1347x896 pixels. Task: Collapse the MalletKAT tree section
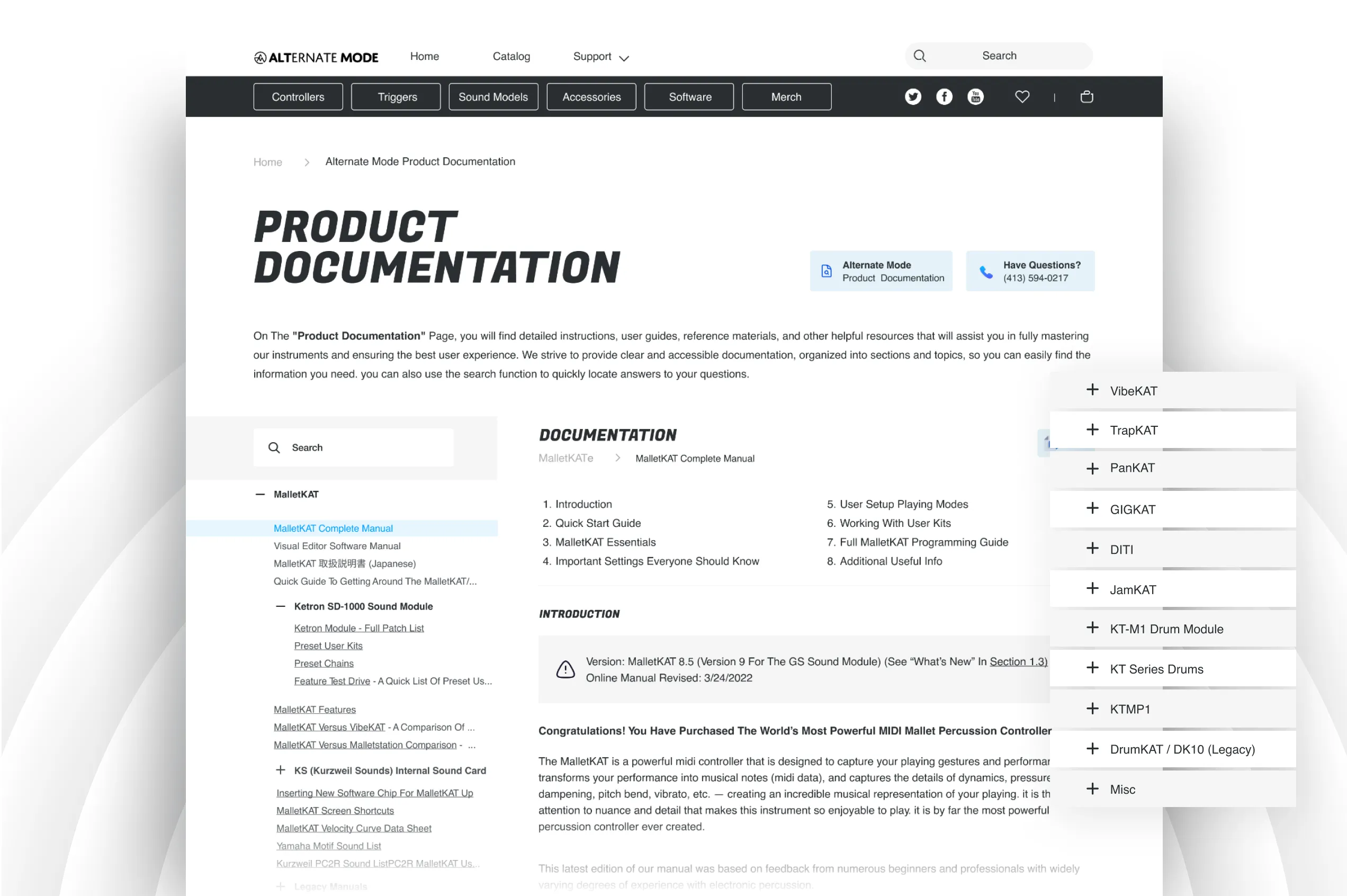260,494
